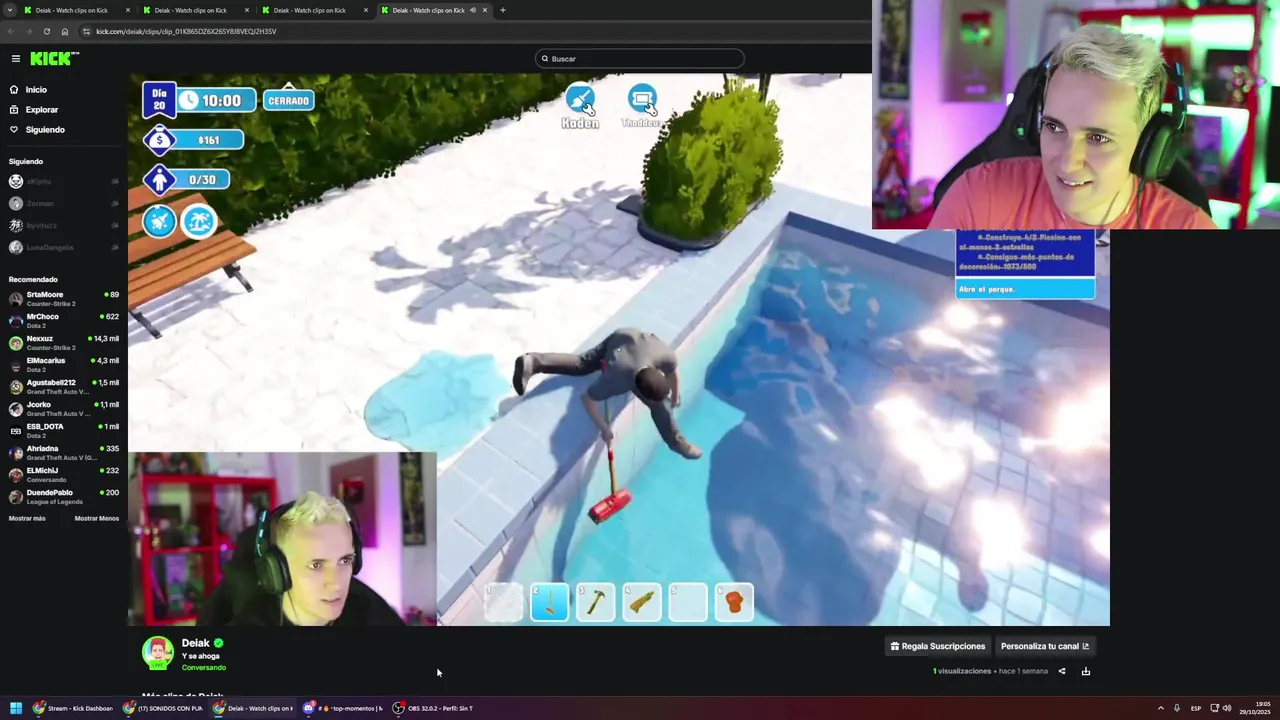Image resolution: width=1280 pixels, height=720 pixels.
Task: Open recommended channel SrtaMoore
Action: click(x=64, y=298)
